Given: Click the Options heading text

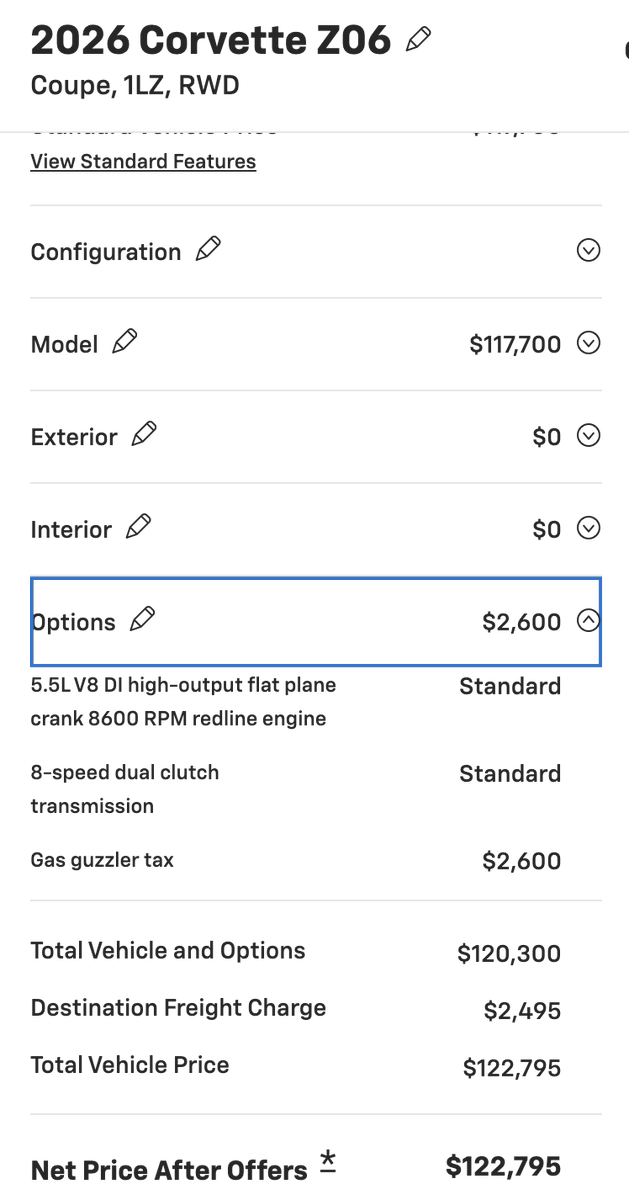Looking at the screenshot, I should click(x=74, y=622).
